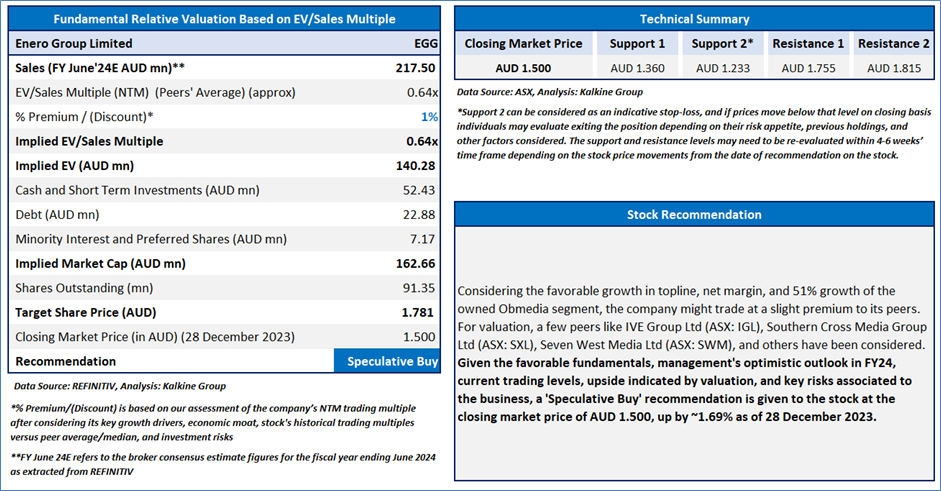Image resolution: width=941 pixels, height=491 pixels.
Task: Click the 'EGG' ticker cell
Action: tap(425, 44)
